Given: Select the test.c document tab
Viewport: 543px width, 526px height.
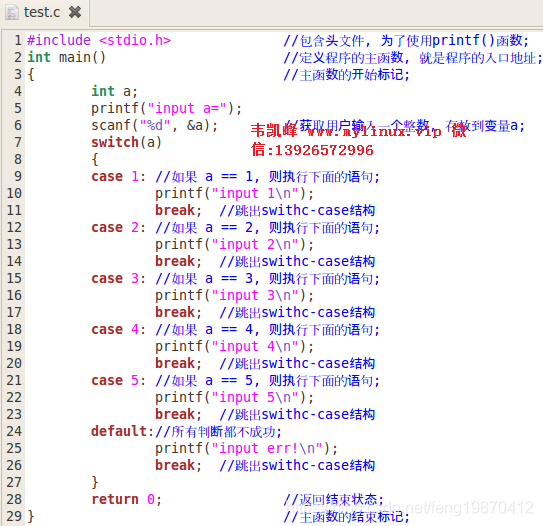Looking at the screenshot, I should click(x=44, y=13).
